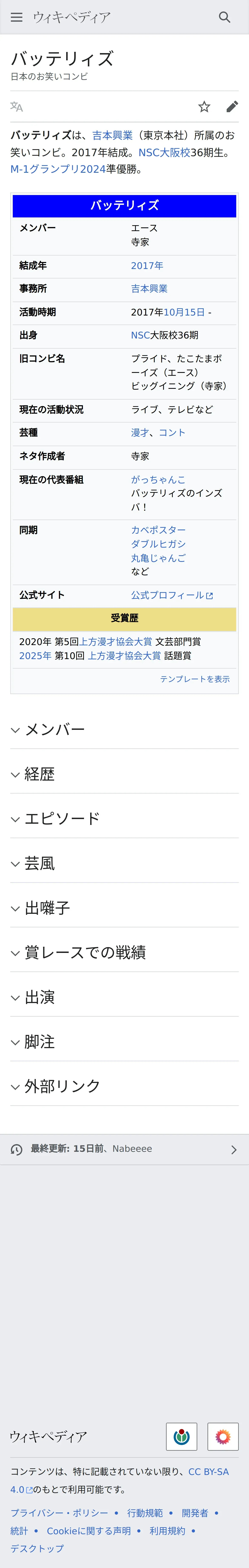Expand the メンバー section

[55, 729]
